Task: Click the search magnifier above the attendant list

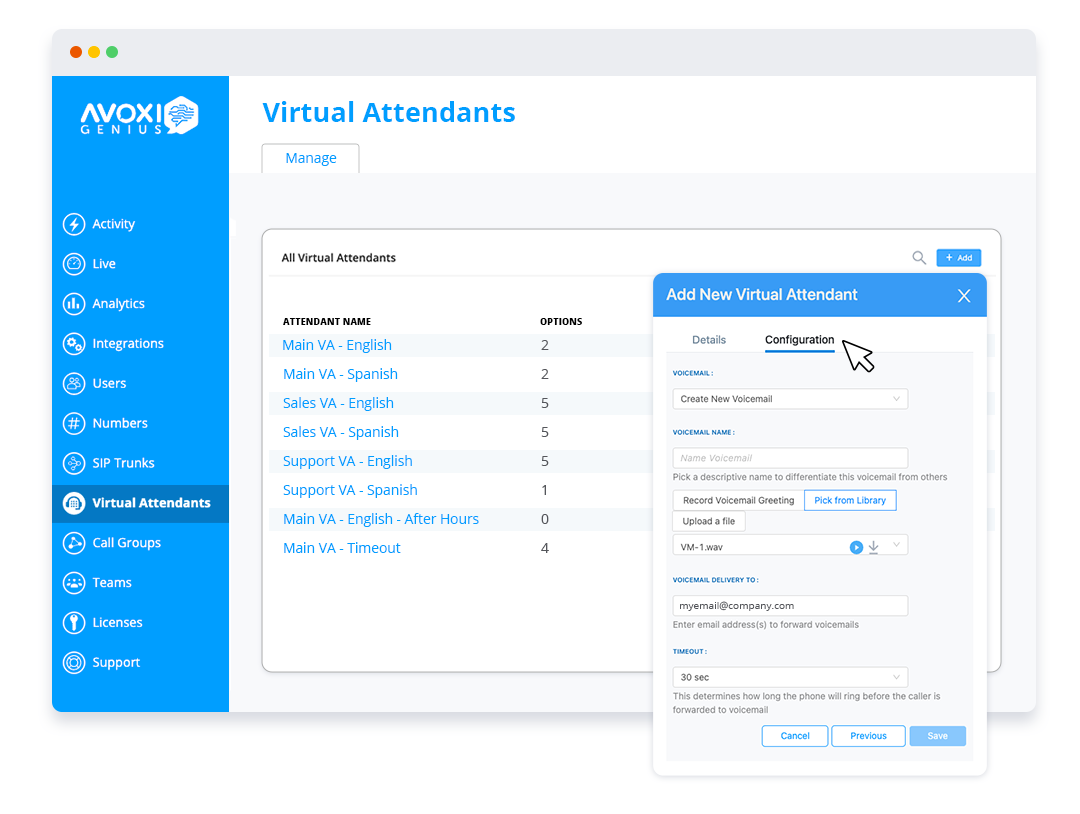Action: pyautogui.click(x=919, y=258)
